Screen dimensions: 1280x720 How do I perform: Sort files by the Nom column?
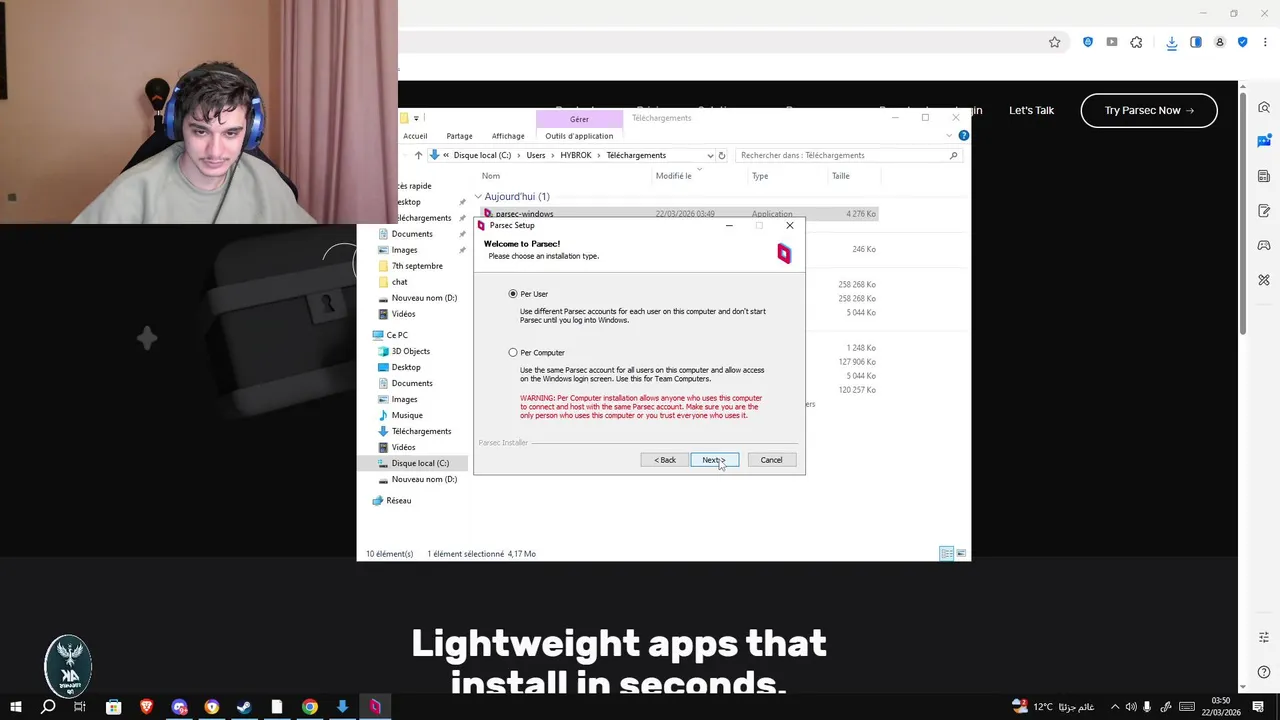tap(490, 176)
